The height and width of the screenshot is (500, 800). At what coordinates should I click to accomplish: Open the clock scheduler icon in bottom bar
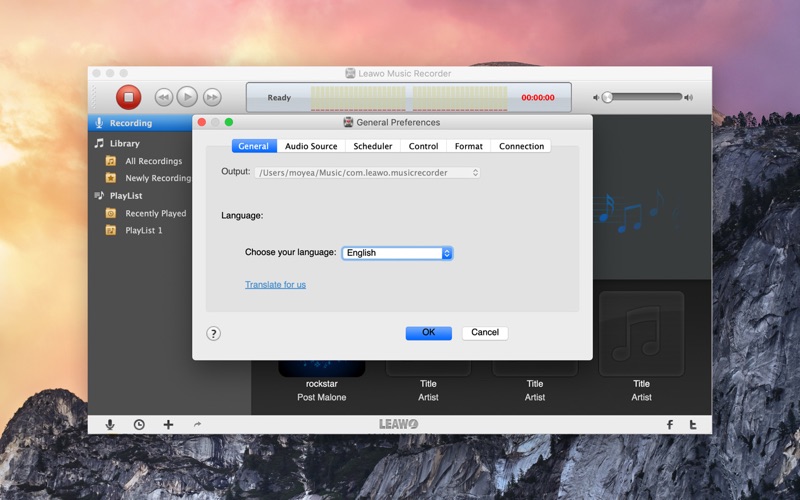click(x=139, y=424)
